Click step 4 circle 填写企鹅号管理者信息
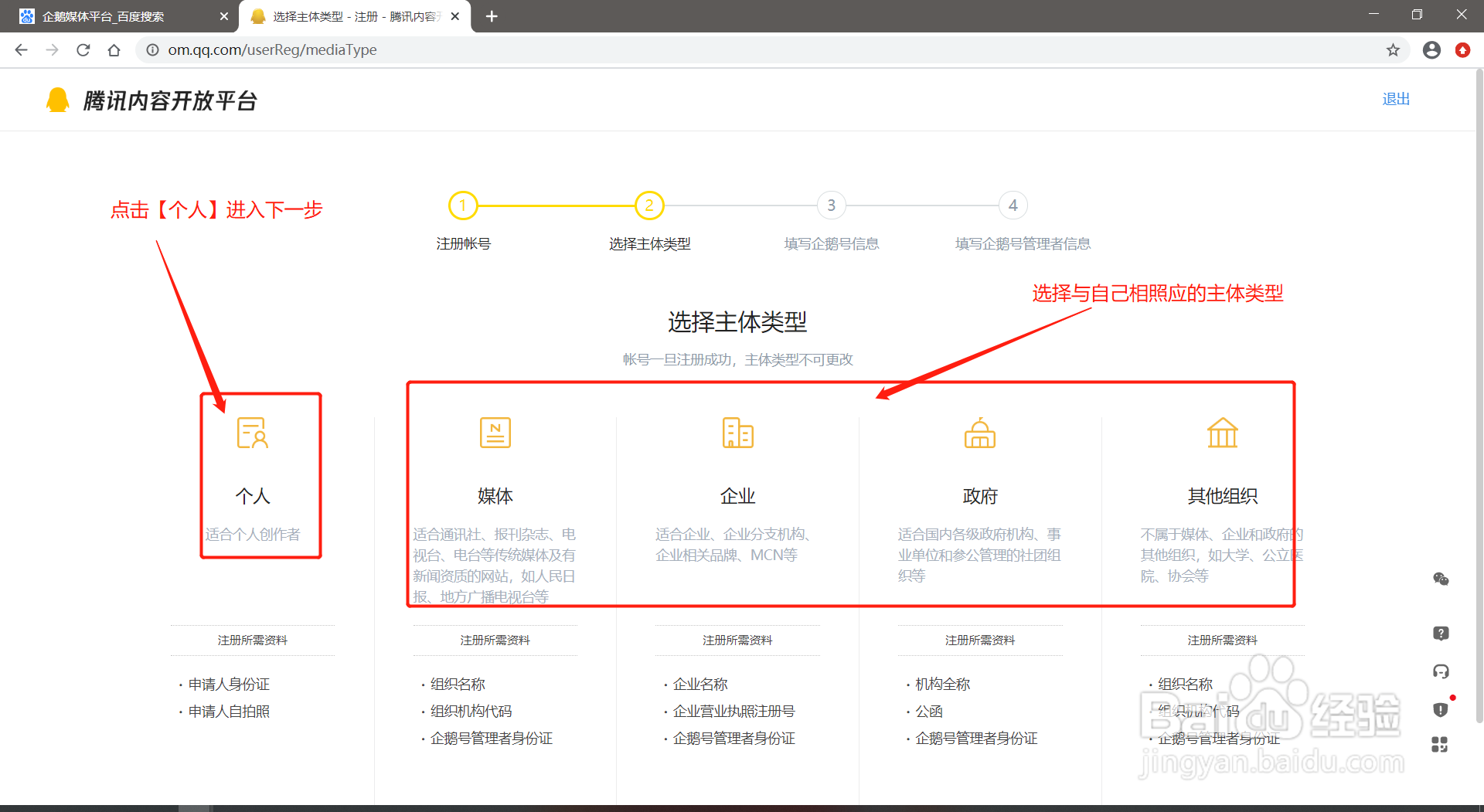Image resolution: width=1484 pixels, height=812 pixels. [x=1013, y=206]
